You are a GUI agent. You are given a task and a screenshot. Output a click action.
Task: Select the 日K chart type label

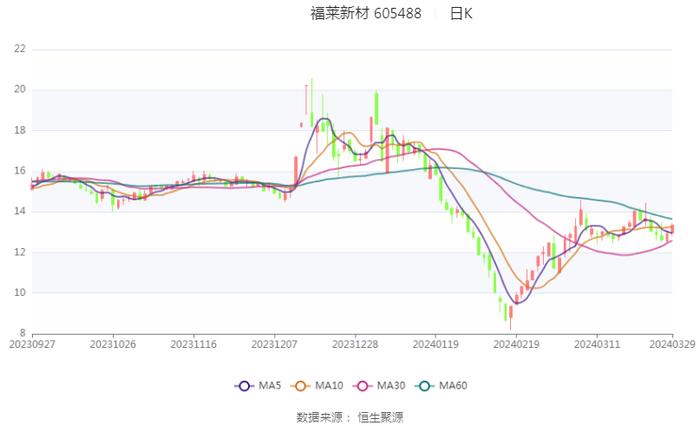click(x=461, y=14)
